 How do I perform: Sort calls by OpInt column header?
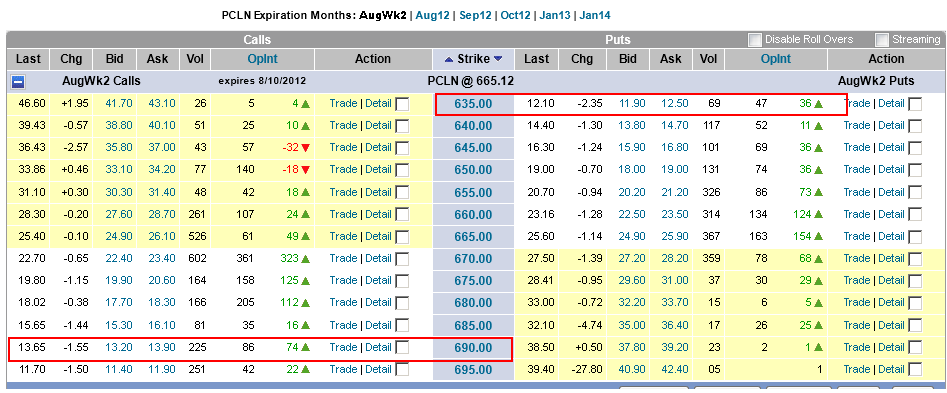(x=263, y=59)
